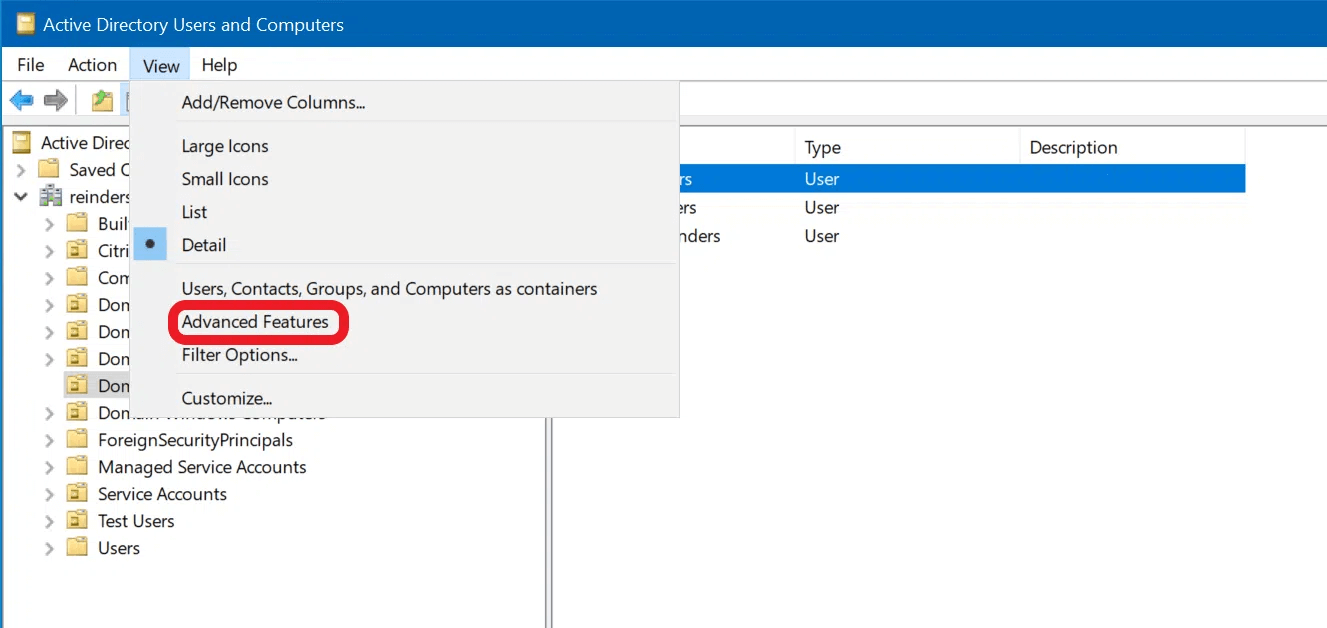Collapse the reinders domain tree node

[22, 196]
